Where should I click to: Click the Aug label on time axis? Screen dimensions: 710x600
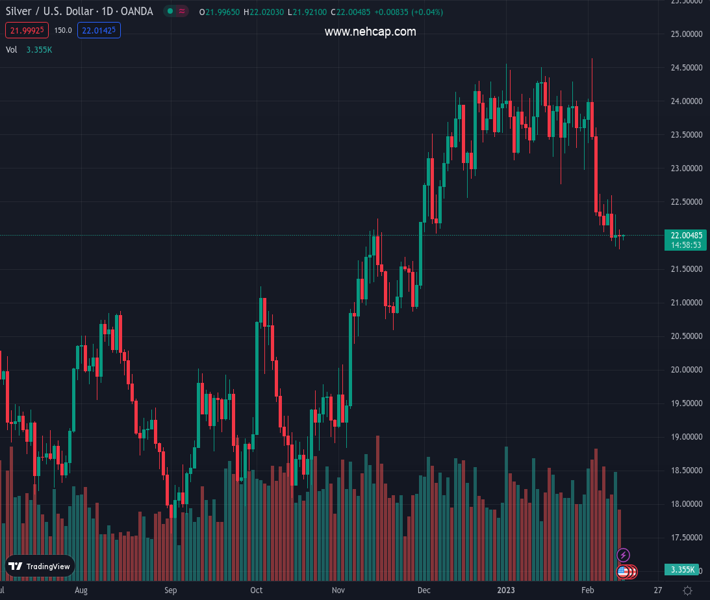[81, 591]
